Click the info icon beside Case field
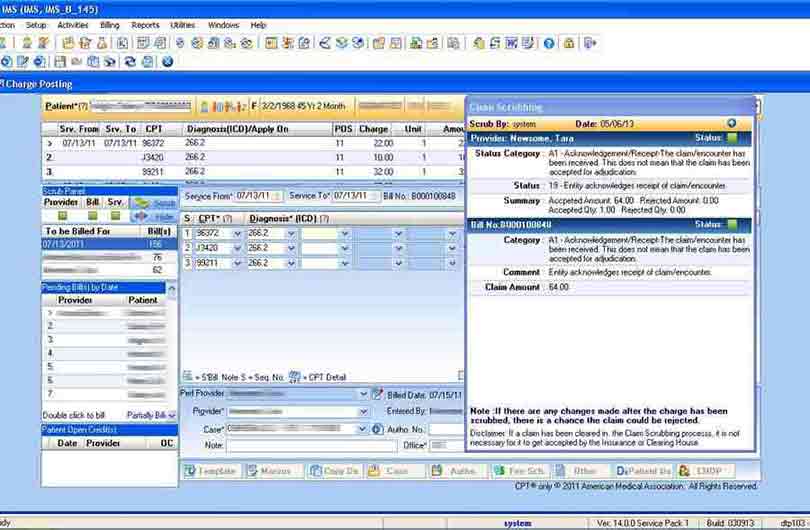 pos(378,429)
